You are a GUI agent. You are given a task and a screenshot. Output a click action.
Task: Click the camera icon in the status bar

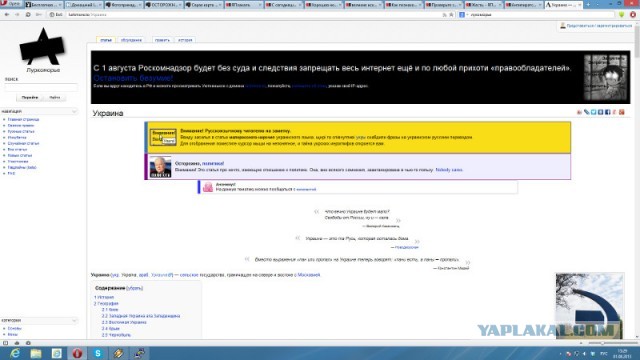coord(28,343)
